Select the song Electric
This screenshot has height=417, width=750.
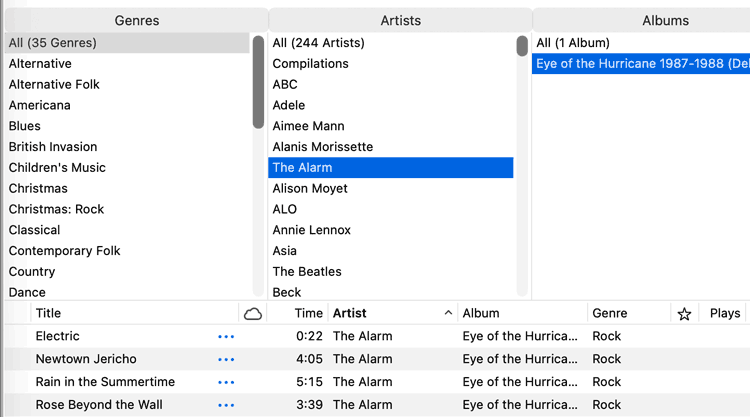coord(57,336)
